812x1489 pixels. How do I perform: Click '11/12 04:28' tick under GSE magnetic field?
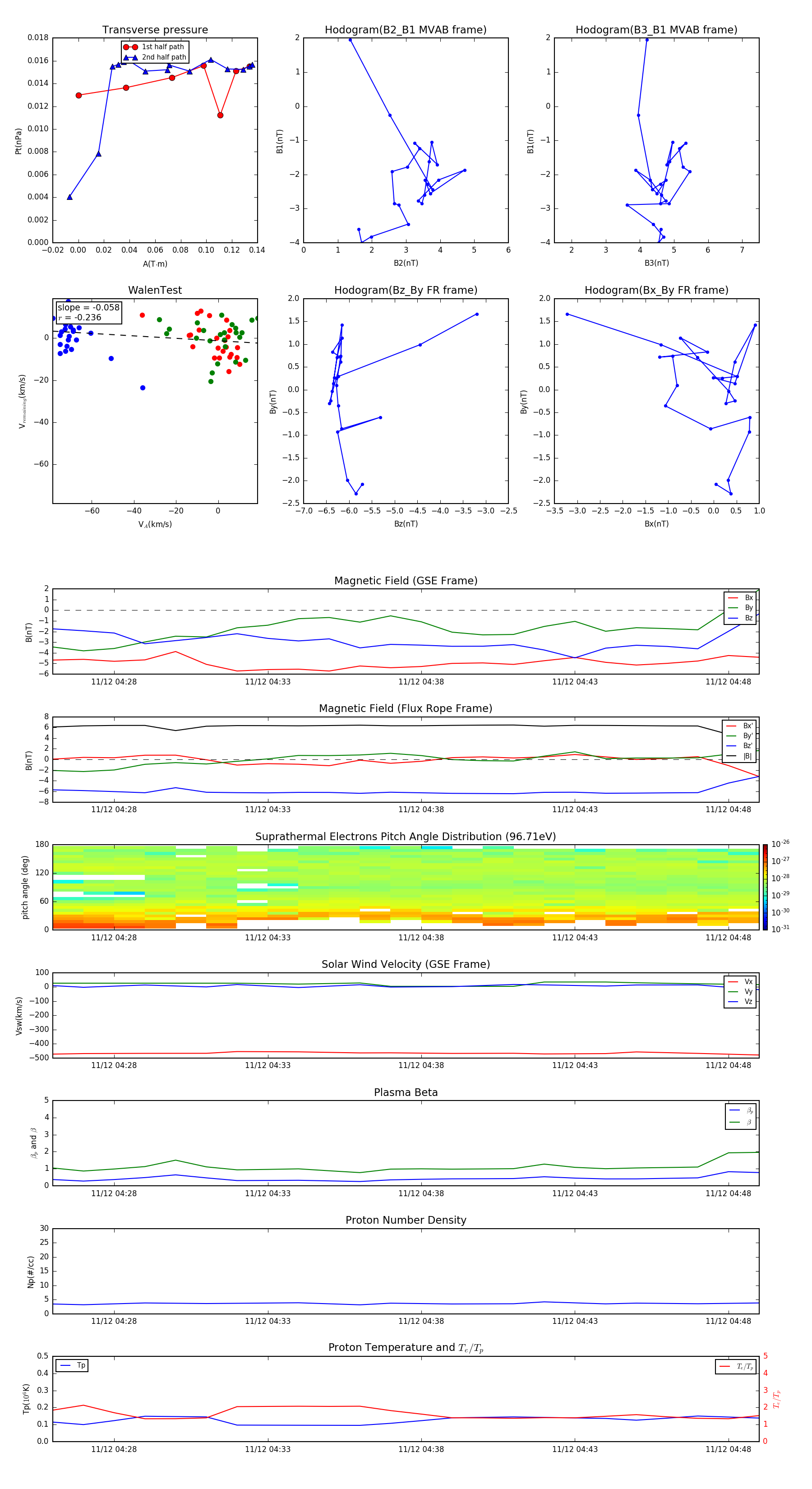114,682
